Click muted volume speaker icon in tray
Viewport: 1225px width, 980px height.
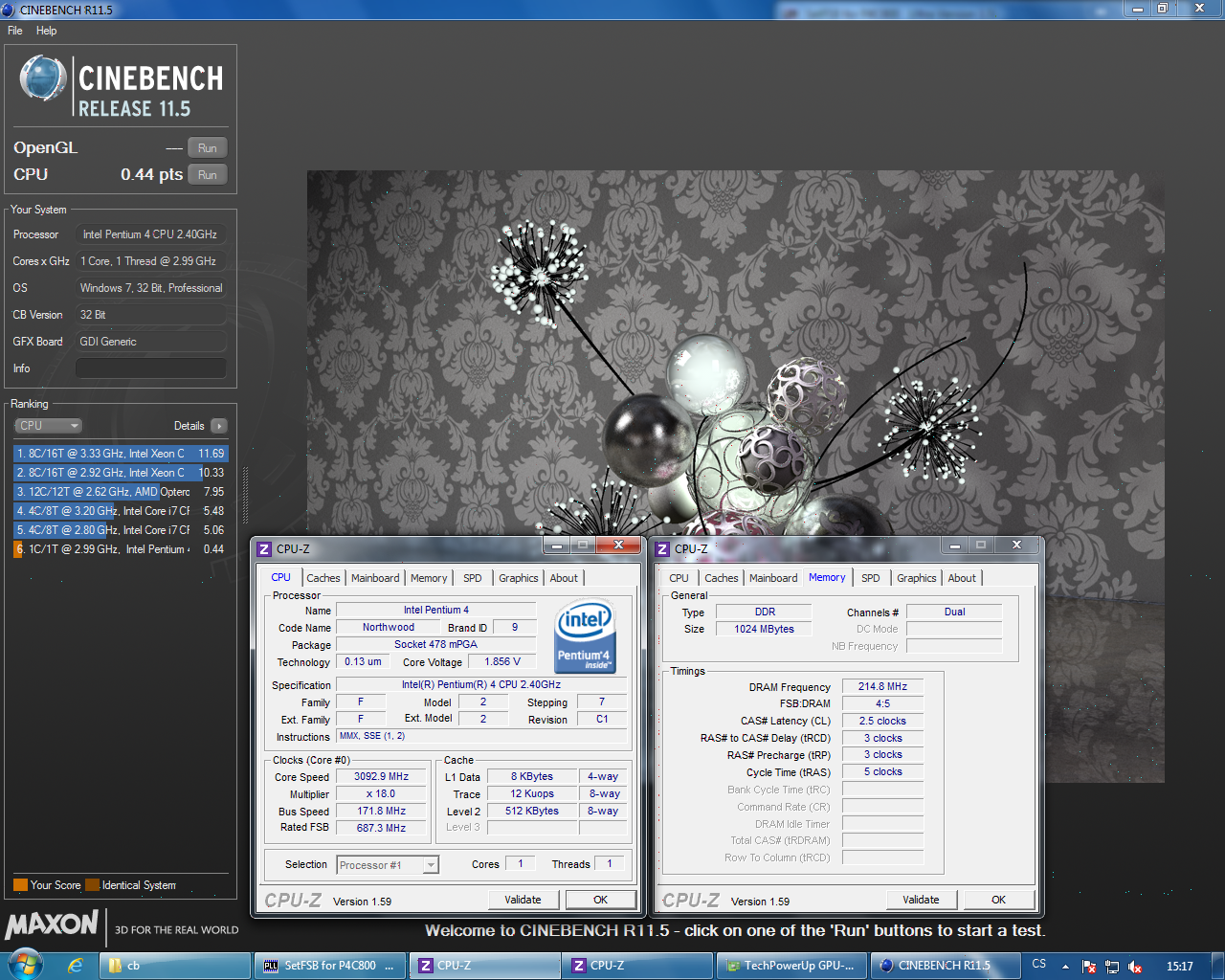coord(1135,967)
